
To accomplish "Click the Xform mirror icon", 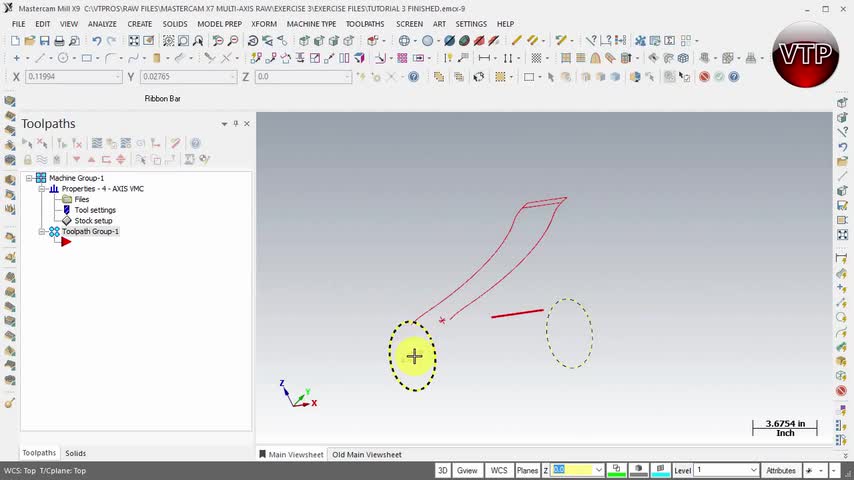I will pyautogui.click(x=344, y=58).
